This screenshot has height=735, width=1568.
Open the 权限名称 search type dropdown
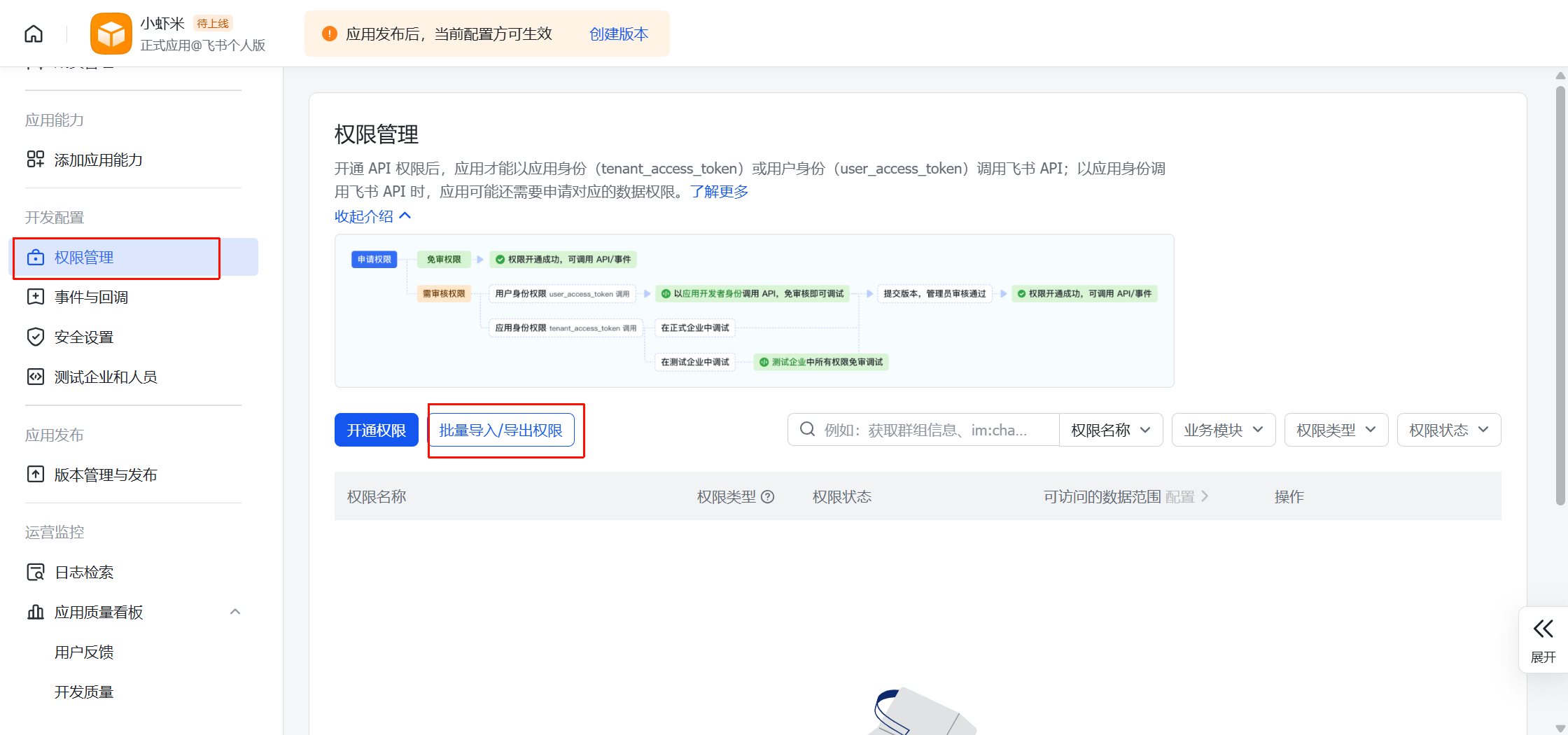pos(1110,430)
